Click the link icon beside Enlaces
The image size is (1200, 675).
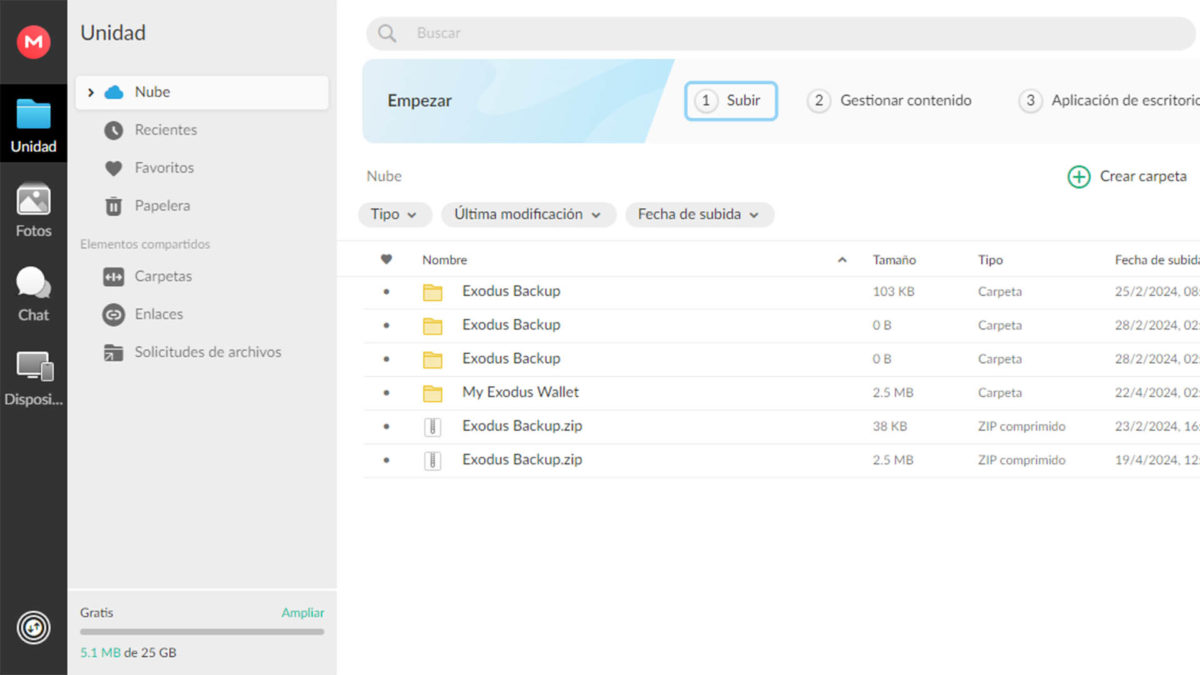pos(114,314)
